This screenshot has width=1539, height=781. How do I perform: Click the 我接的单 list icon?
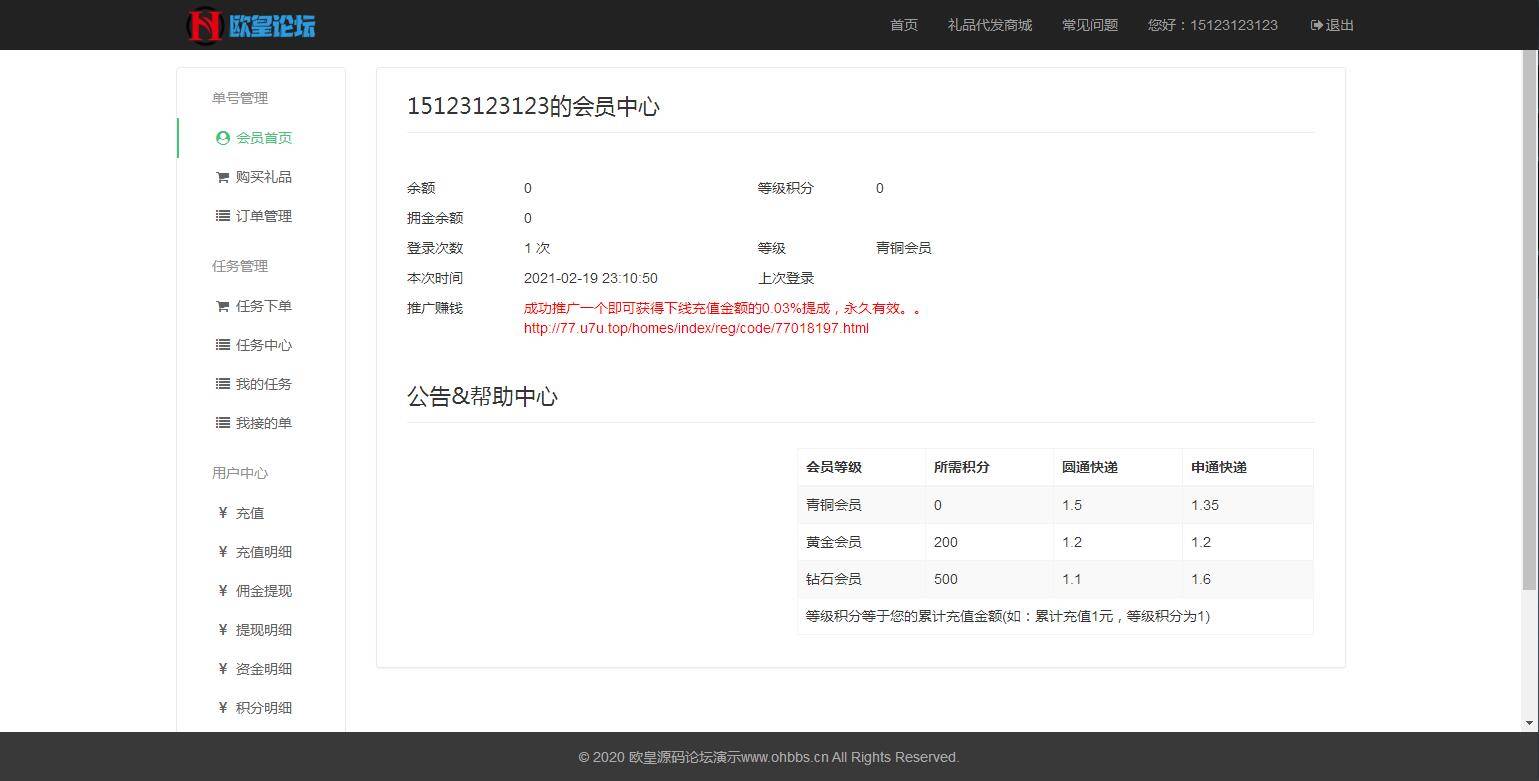pos(222,423)
